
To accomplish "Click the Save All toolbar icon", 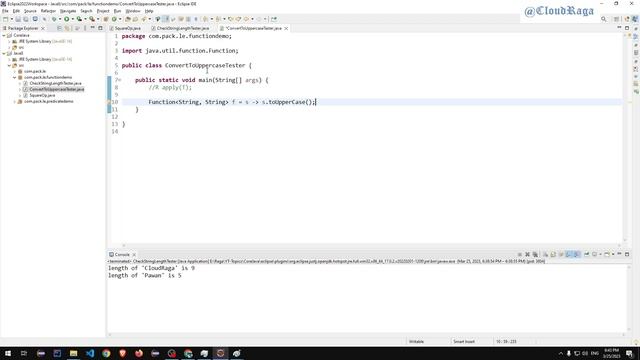I will (x=26, y=19).
